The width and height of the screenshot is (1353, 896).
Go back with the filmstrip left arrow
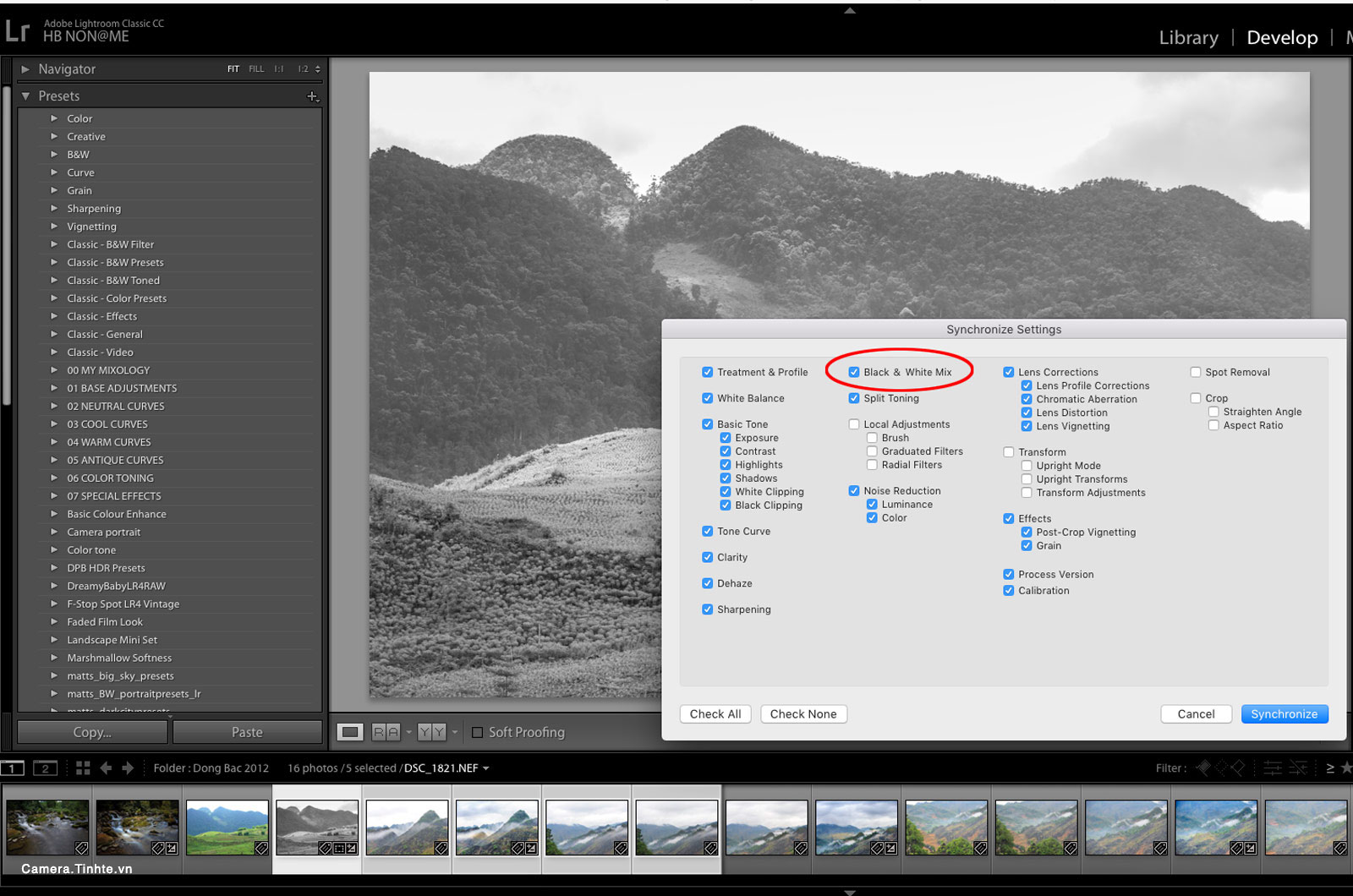[x=106, y=768]
